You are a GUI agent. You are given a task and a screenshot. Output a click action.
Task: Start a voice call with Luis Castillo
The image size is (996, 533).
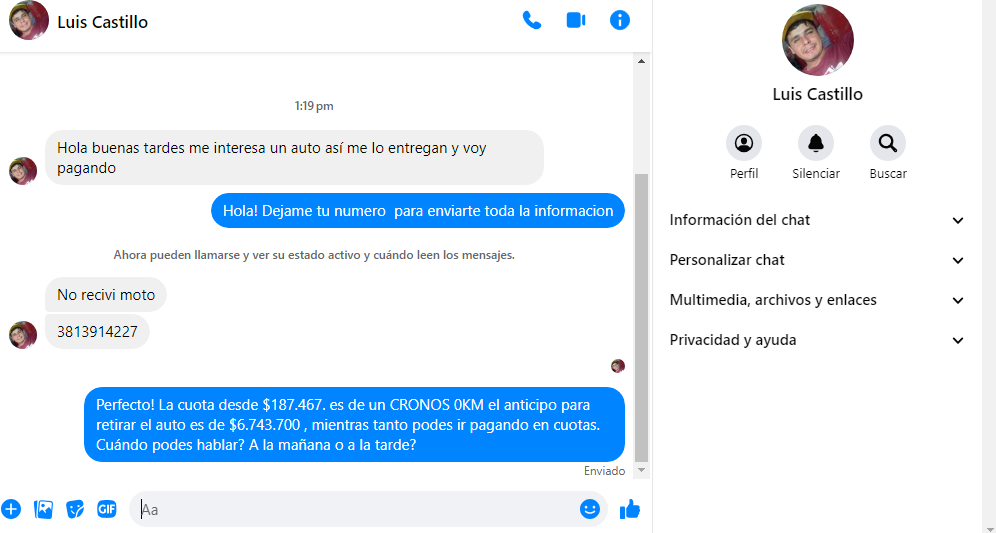coord(532,20)
